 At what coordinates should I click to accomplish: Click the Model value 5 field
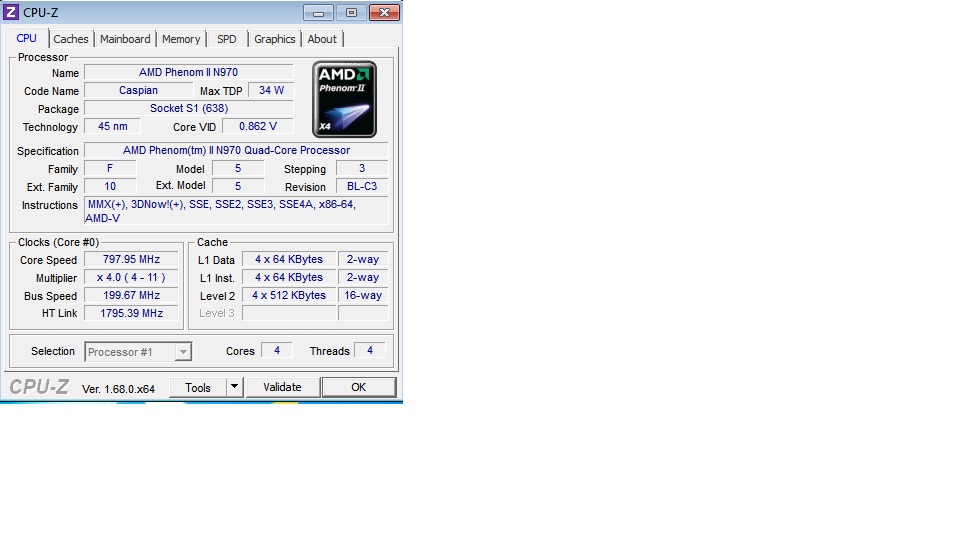(238, 168)
